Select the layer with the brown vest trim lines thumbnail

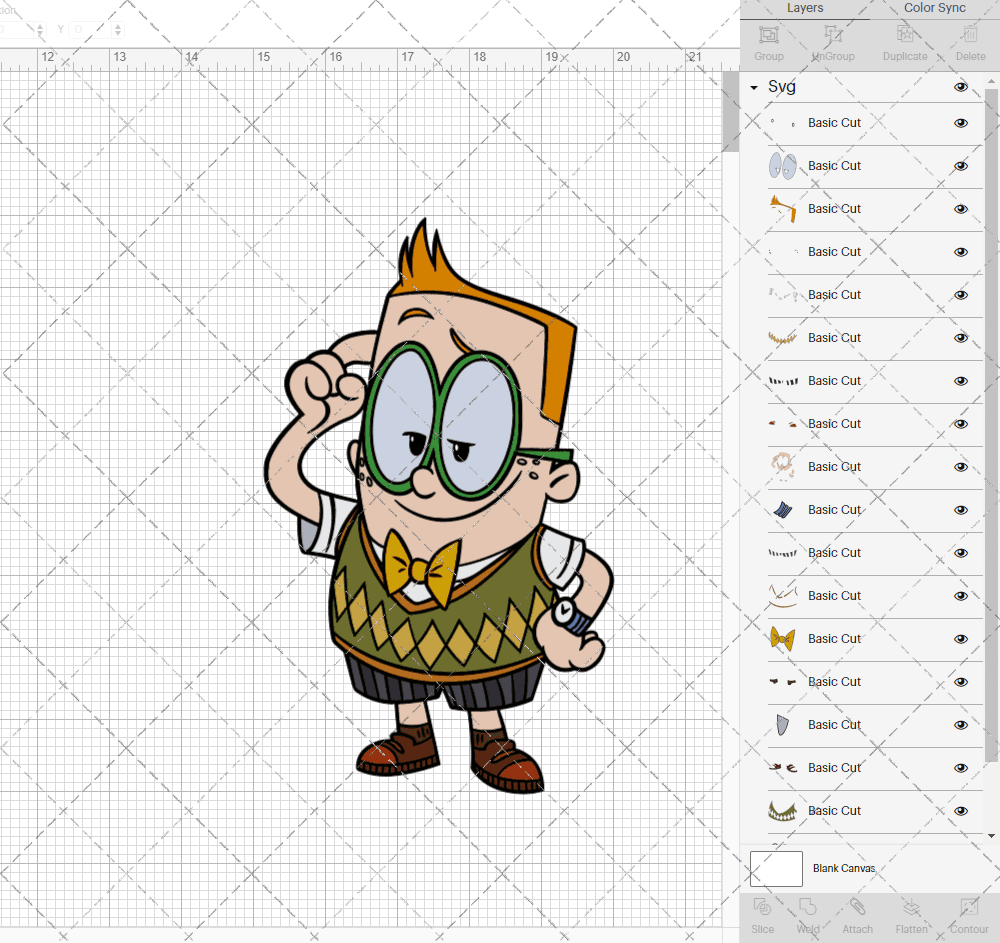874,596
